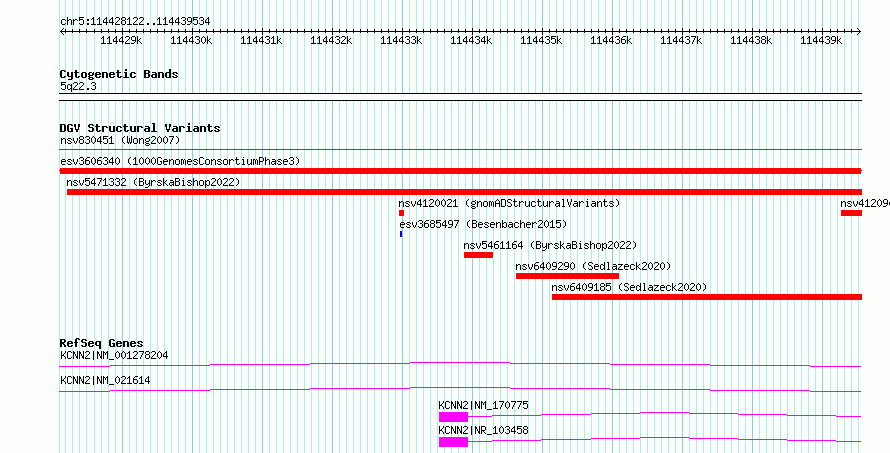Click the red bar under nsv5471332
Viewport: 890px width, 453px height.
pos(464,192)
